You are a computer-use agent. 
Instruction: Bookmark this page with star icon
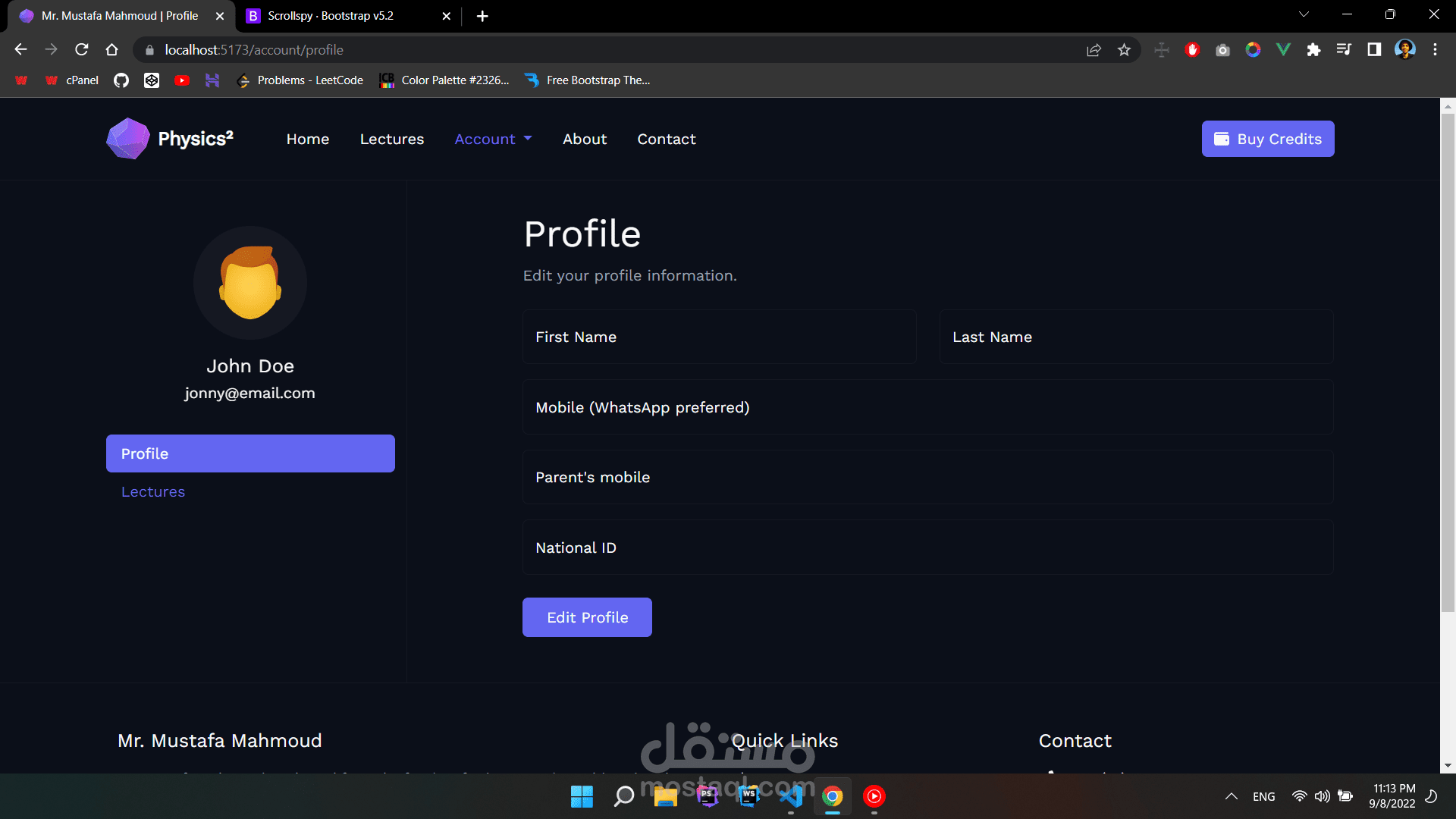[1124, 50]
